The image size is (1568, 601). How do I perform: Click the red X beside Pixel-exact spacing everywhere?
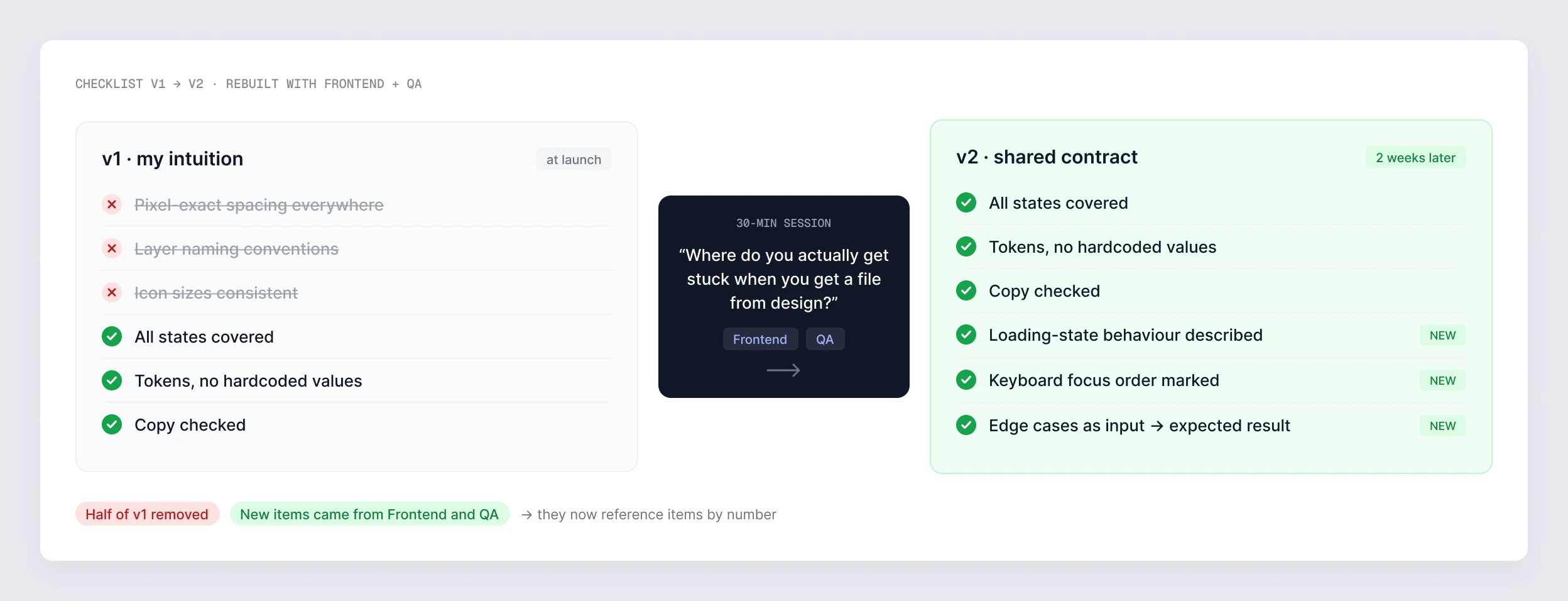(x=112, y=204)
